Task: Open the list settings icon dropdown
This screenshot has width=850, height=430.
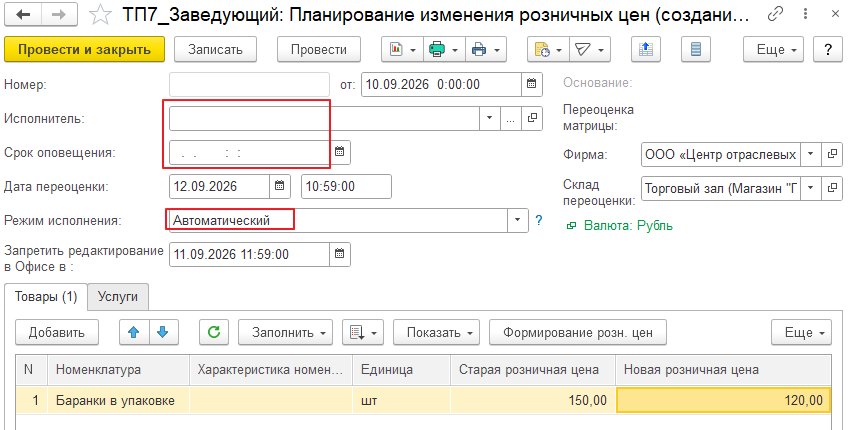Action: 363,332
